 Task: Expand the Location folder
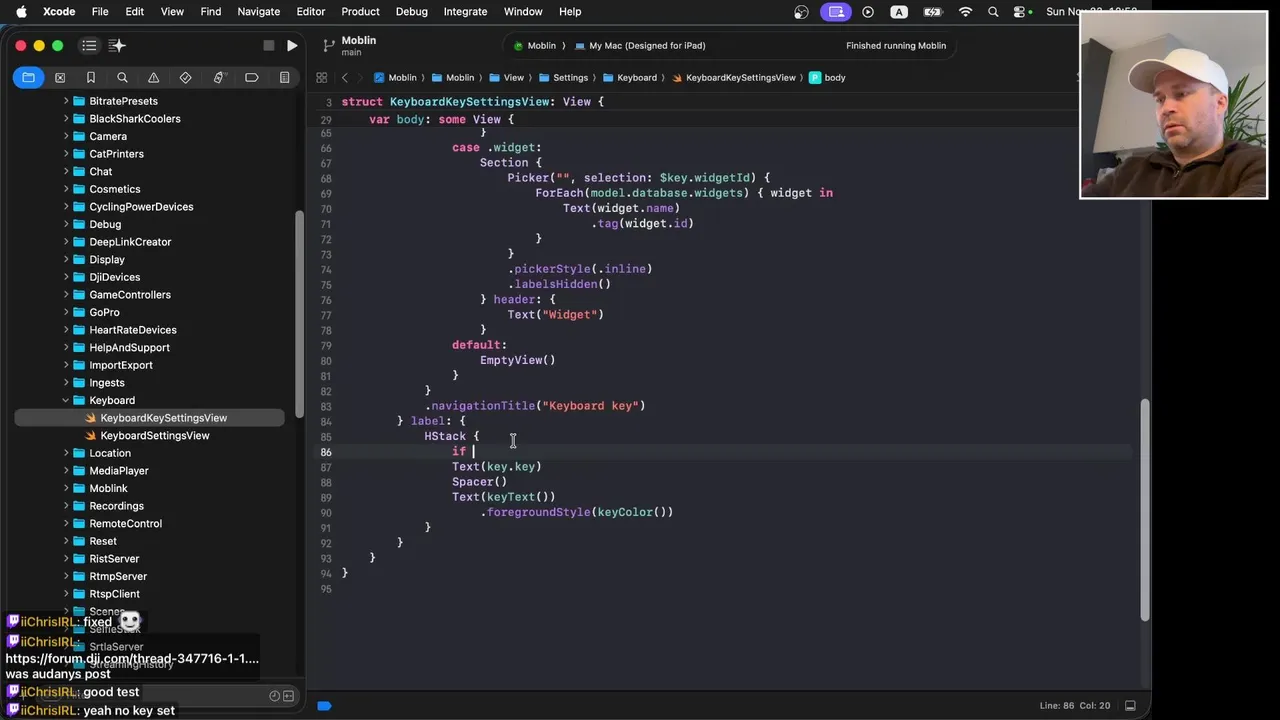point(66,453)
